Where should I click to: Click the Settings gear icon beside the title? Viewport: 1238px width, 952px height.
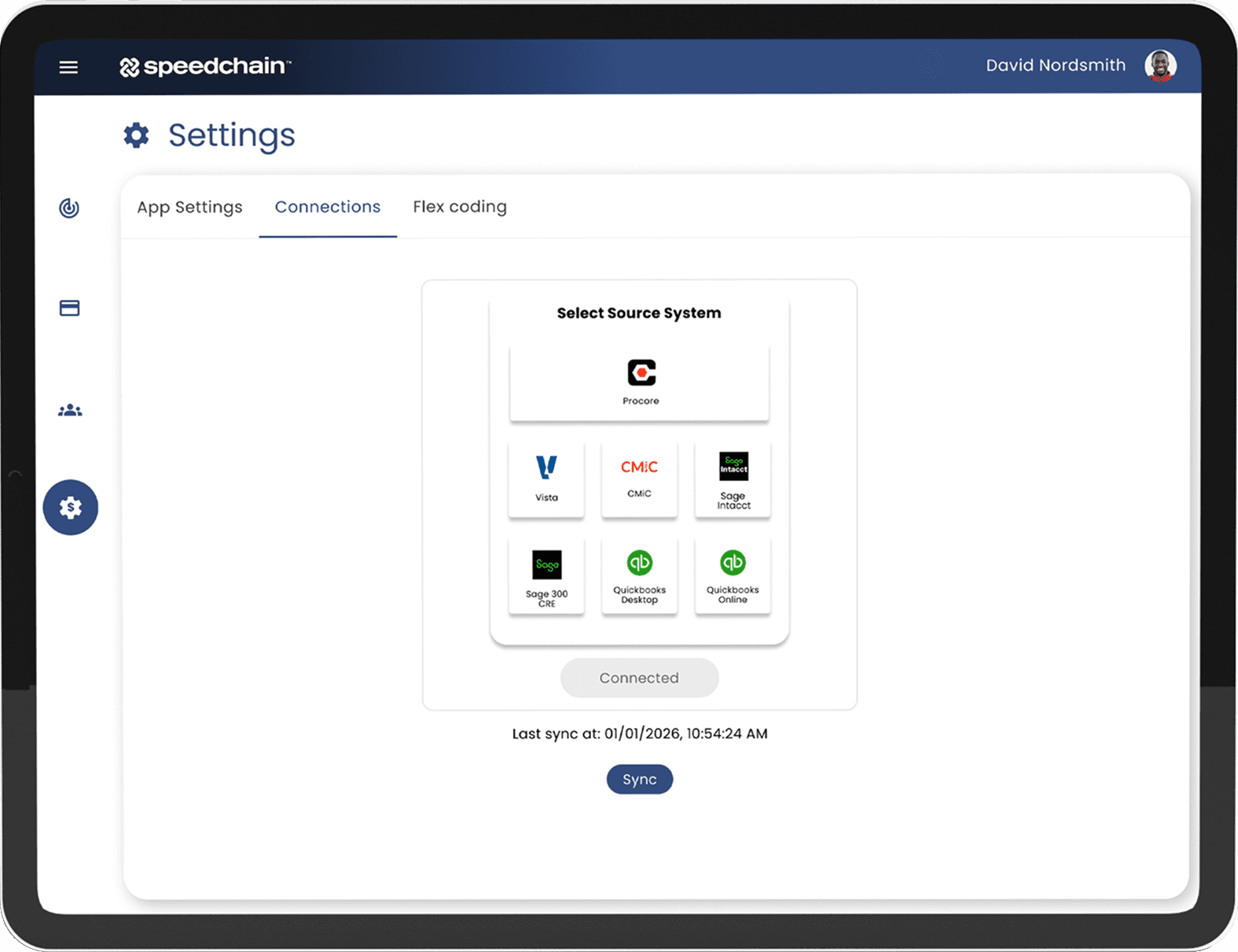tap(136, 135)
